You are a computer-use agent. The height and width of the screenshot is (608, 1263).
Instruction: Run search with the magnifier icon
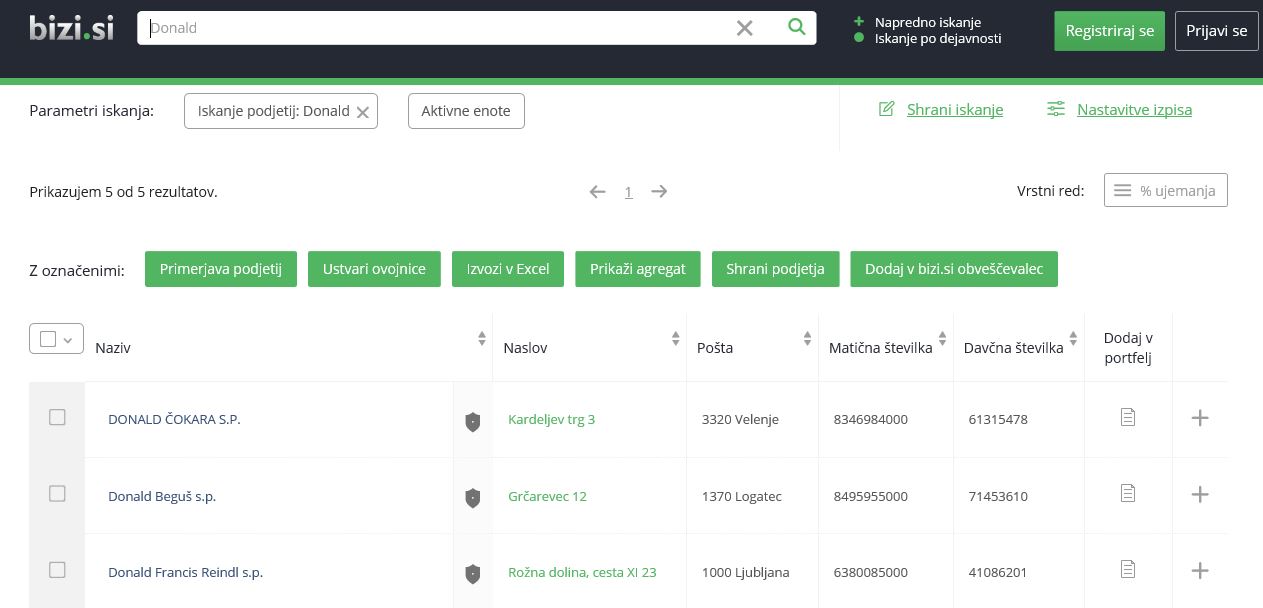796,27
